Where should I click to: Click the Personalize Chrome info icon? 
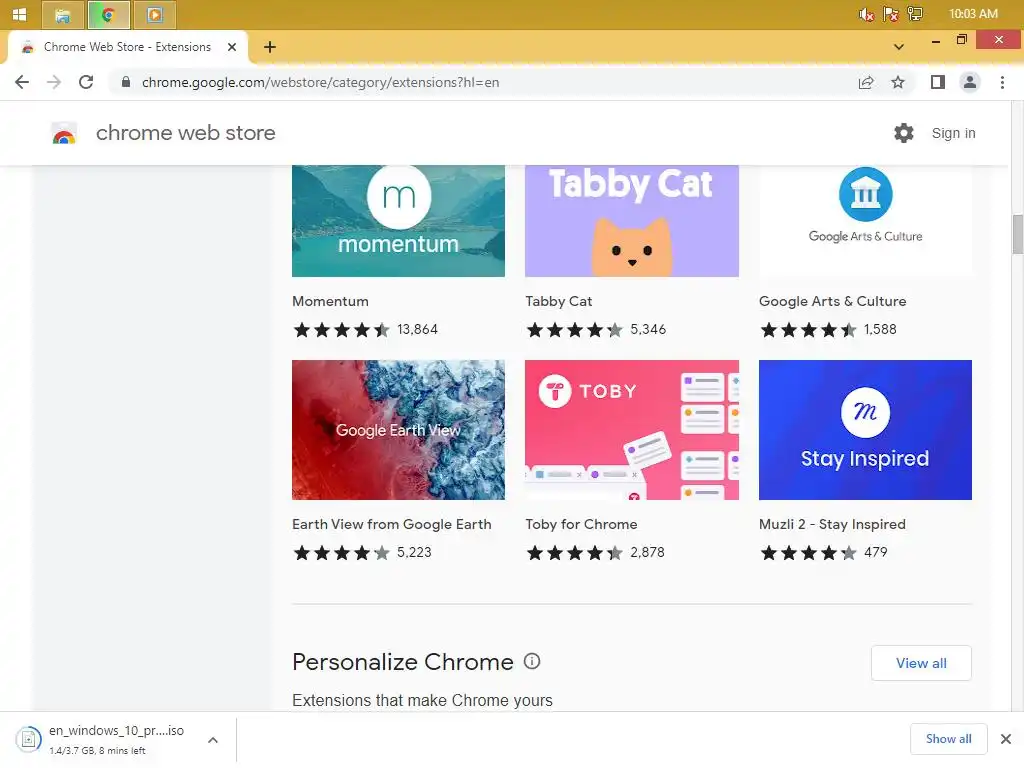[x=532, y=662]
